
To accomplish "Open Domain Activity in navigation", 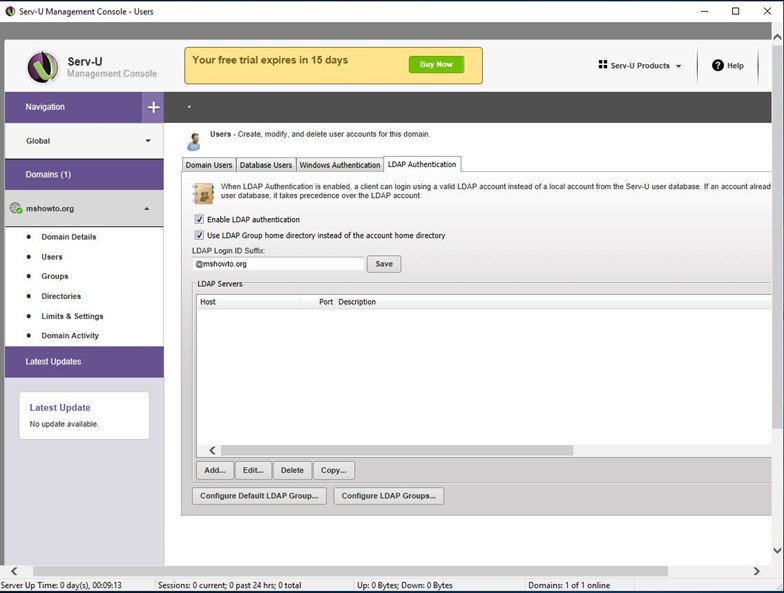I will pos(70,336).
